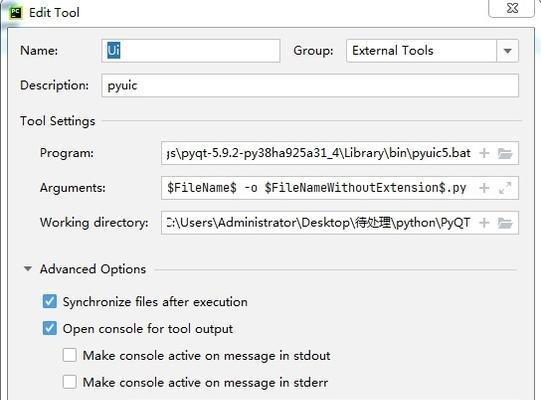Image resolution: width=541 pixels, height=400 pixels.
Task: Open the folder browse icon for Program
Action: [505, 153]
